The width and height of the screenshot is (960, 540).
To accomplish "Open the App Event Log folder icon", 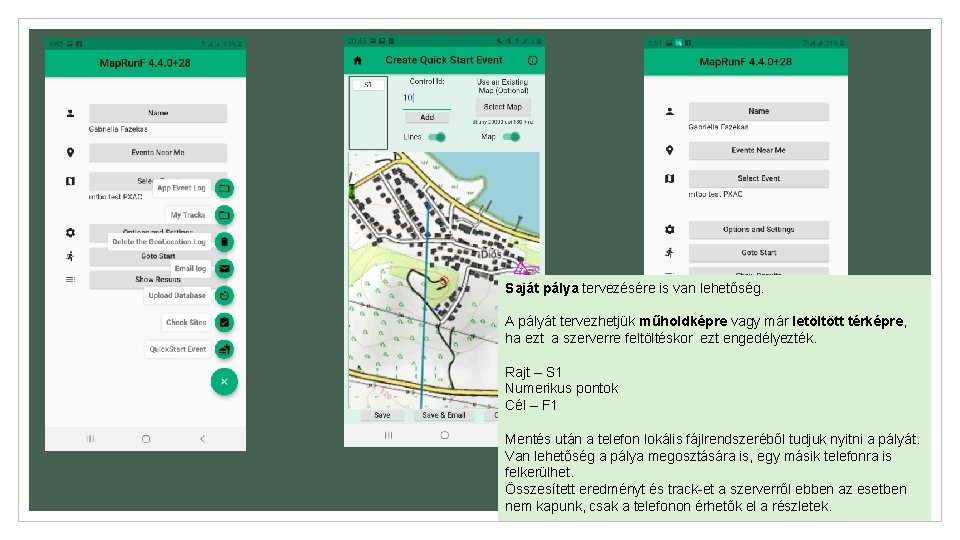I will (224, 189).
